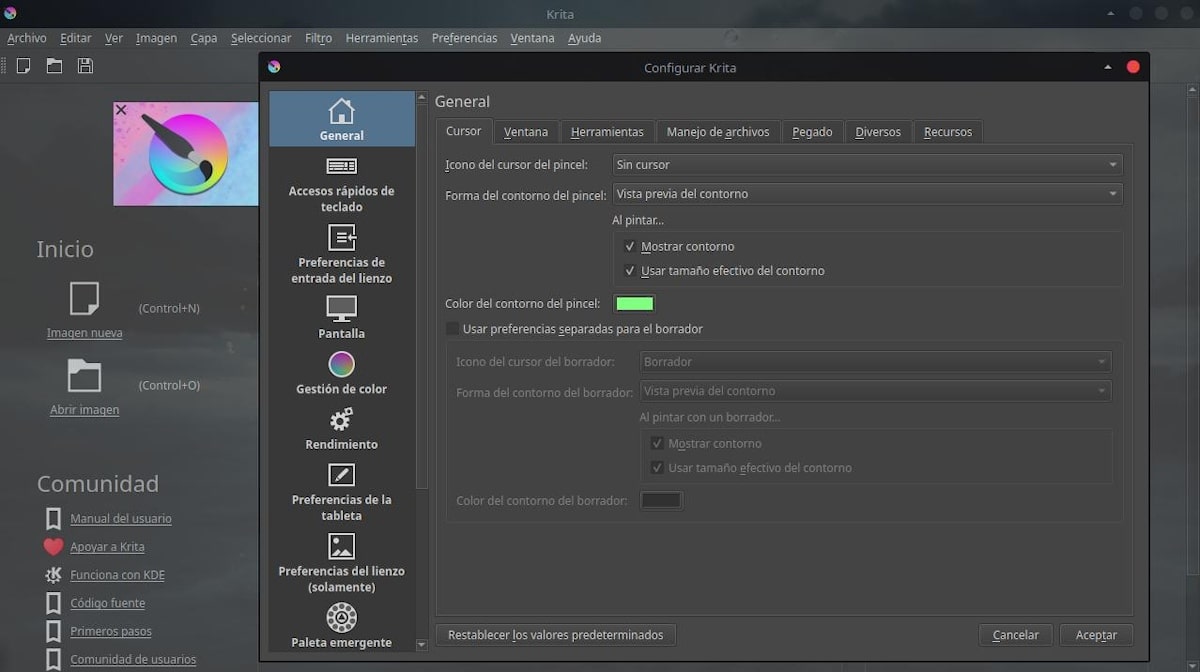
Task: Open the Icono del cursor del pincel dropdown
Action: click(x=867, y=164)
